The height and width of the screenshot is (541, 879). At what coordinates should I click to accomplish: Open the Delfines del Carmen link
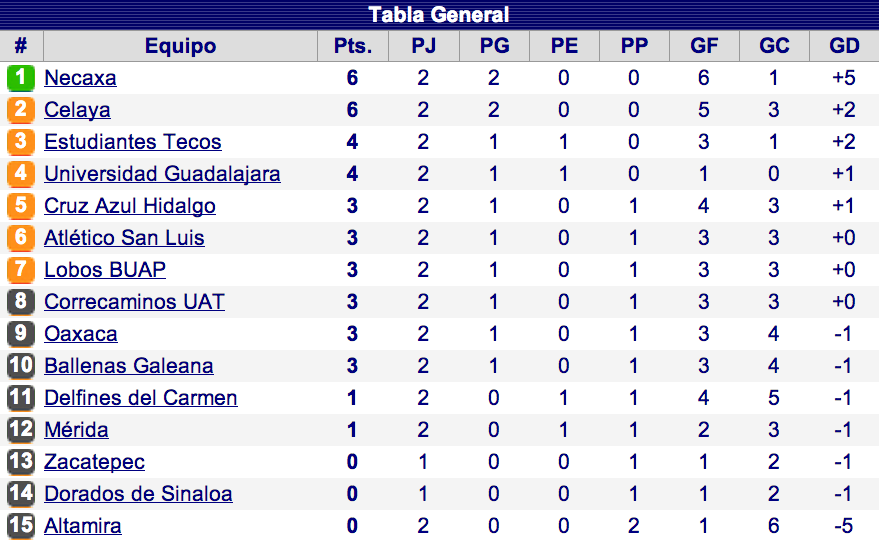coord(141,398)
